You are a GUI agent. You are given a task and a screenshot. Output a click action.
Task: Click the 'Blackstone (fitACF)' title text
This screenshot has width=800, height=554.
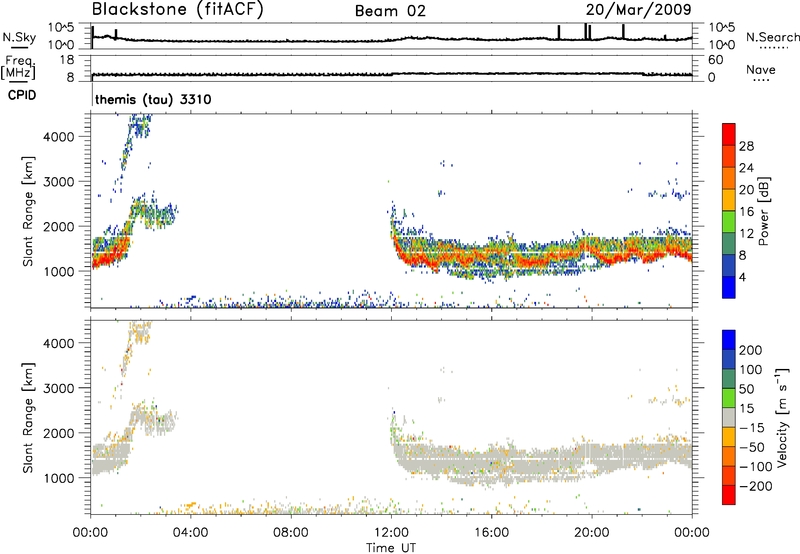(x=178, y=9)
